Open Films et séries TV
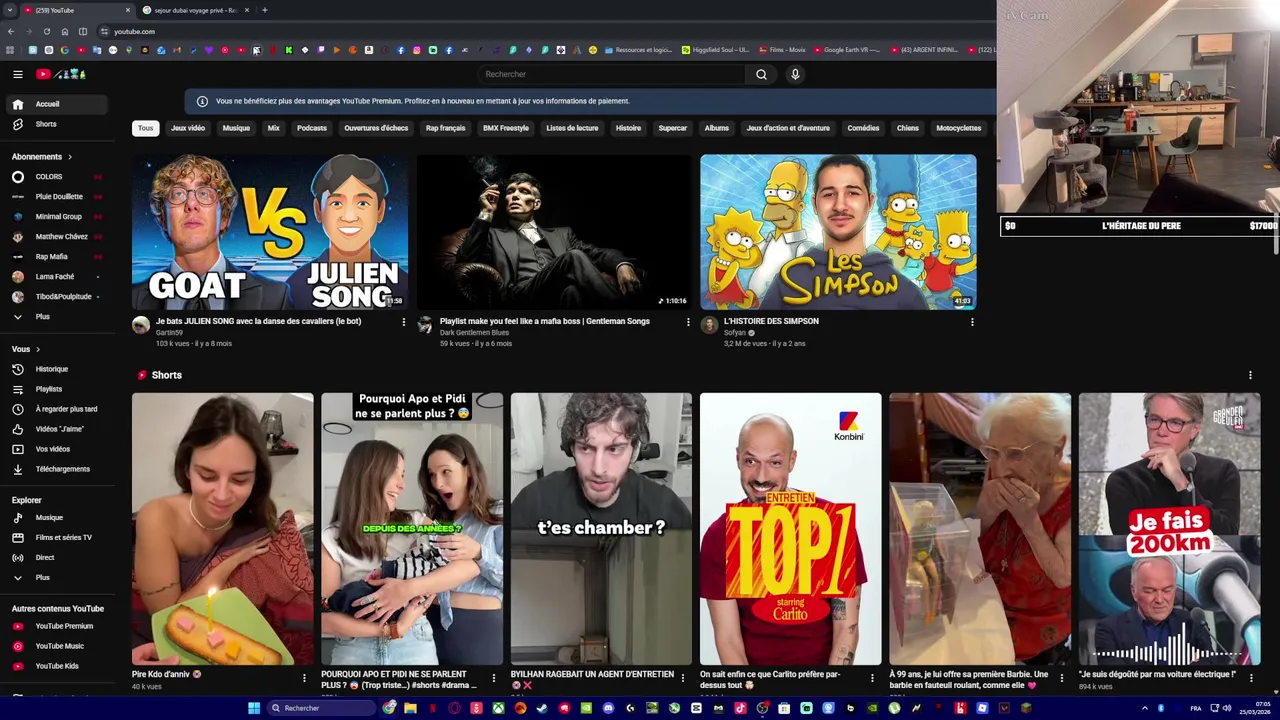Viewport: 1280px width, 720px height. (57, 538)
